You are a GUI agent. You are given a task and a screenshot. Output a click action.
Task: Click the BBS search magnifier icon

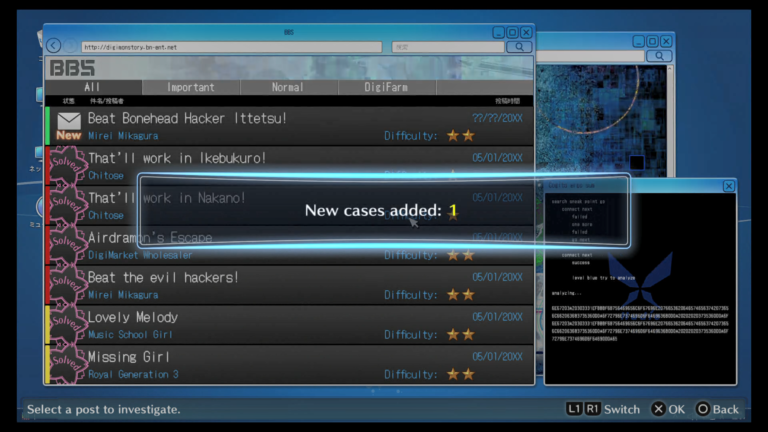click(519, 46)
